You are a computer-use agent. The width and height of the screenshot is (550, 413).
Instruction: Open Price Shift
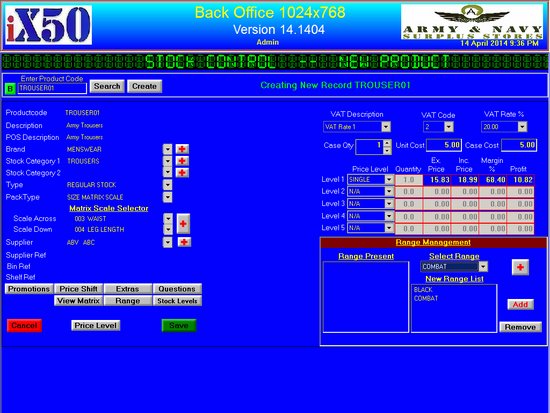(x=79, y=289)
